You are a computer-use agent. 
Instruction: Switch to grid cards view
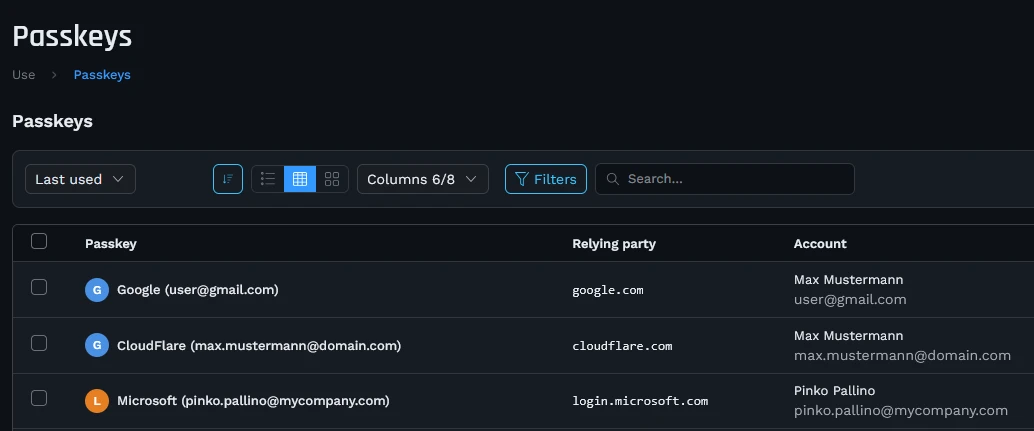(332, 179)
